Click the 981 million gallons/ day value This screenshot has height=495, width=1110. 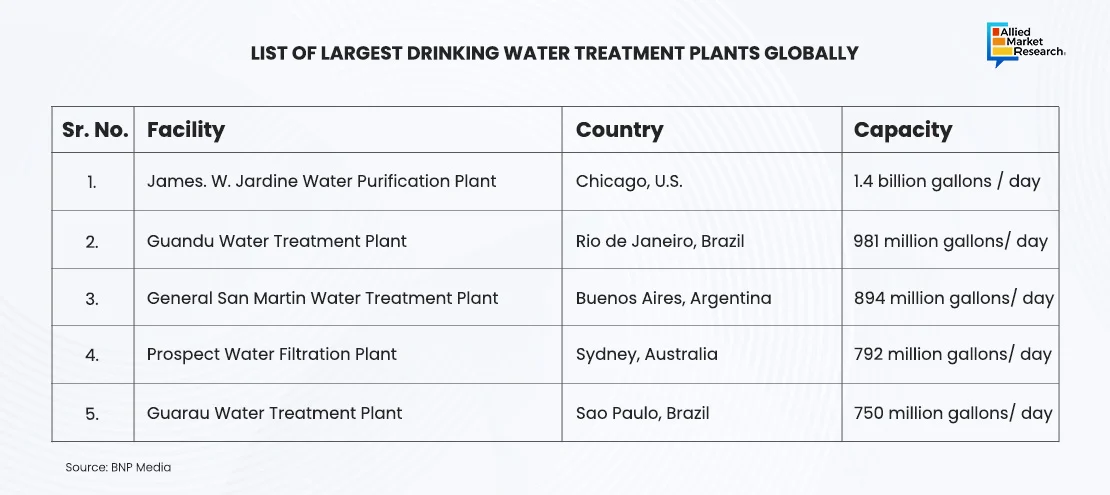[x=950, y=241]
